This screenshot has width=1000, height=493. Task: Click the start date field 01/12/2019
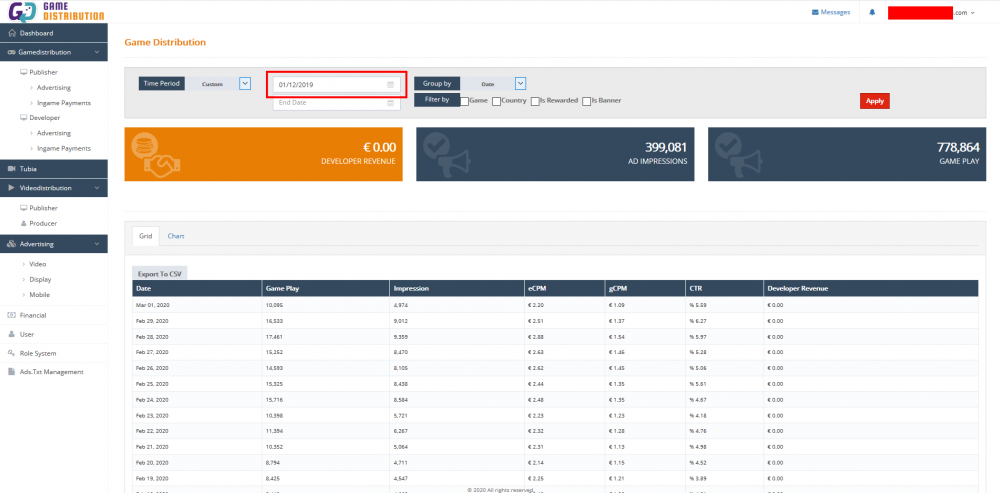(x=337, y=84)
